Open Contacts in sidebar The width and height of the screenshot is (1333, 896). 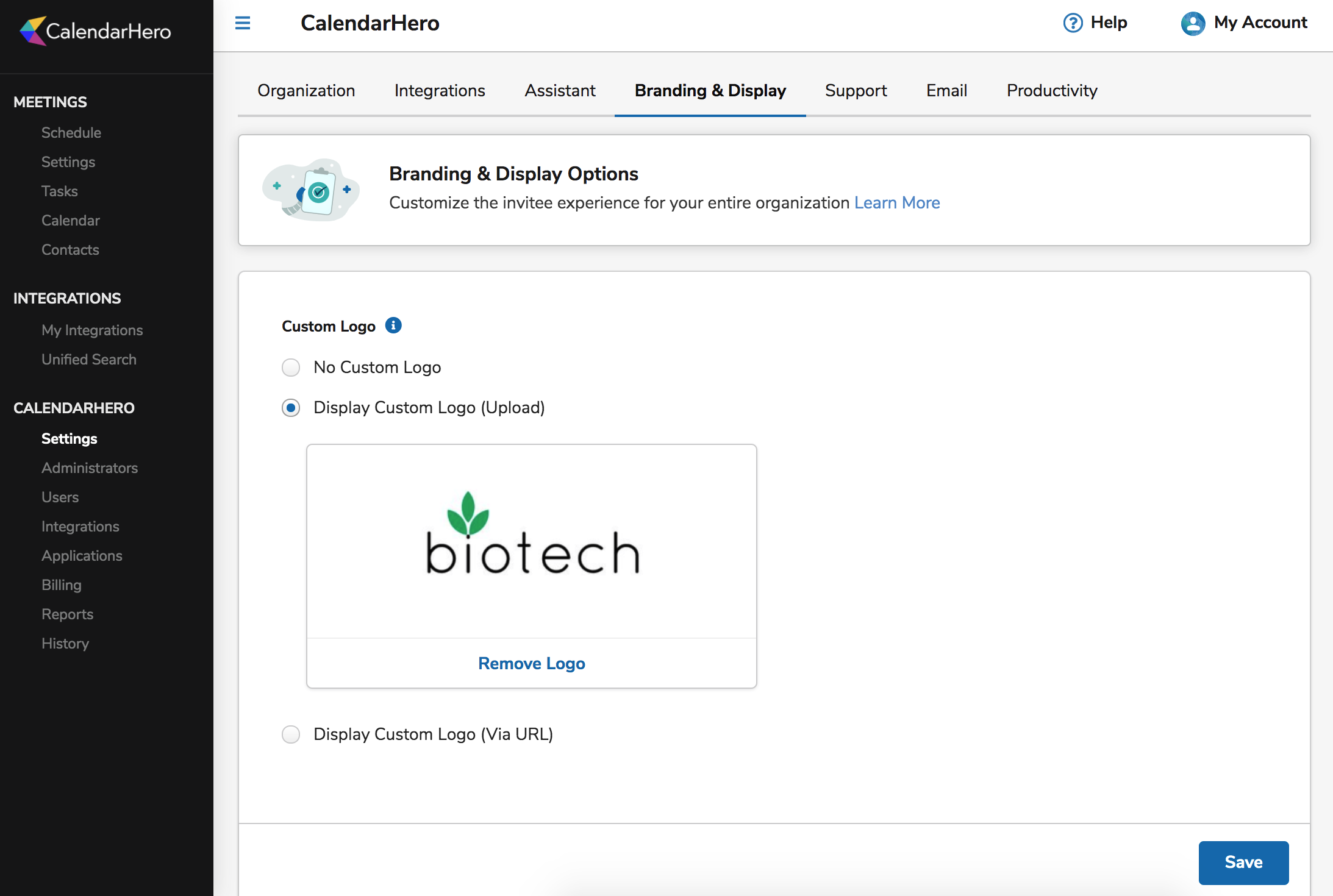point(70,249)
